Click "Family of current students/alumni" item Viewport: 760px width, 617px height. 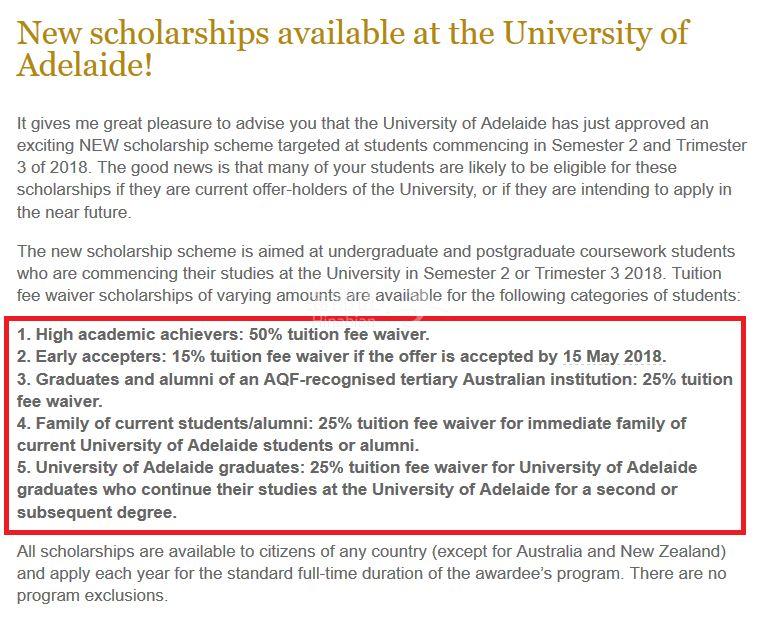tap(351, 434)
